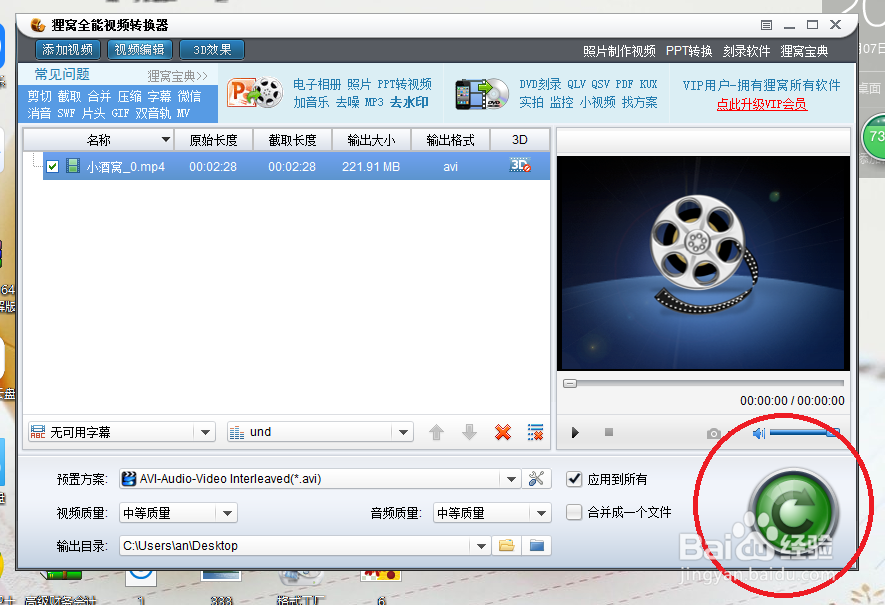
Task: Expand the 无可用字幕 subtitle dropdown
Action: point(207,432)
